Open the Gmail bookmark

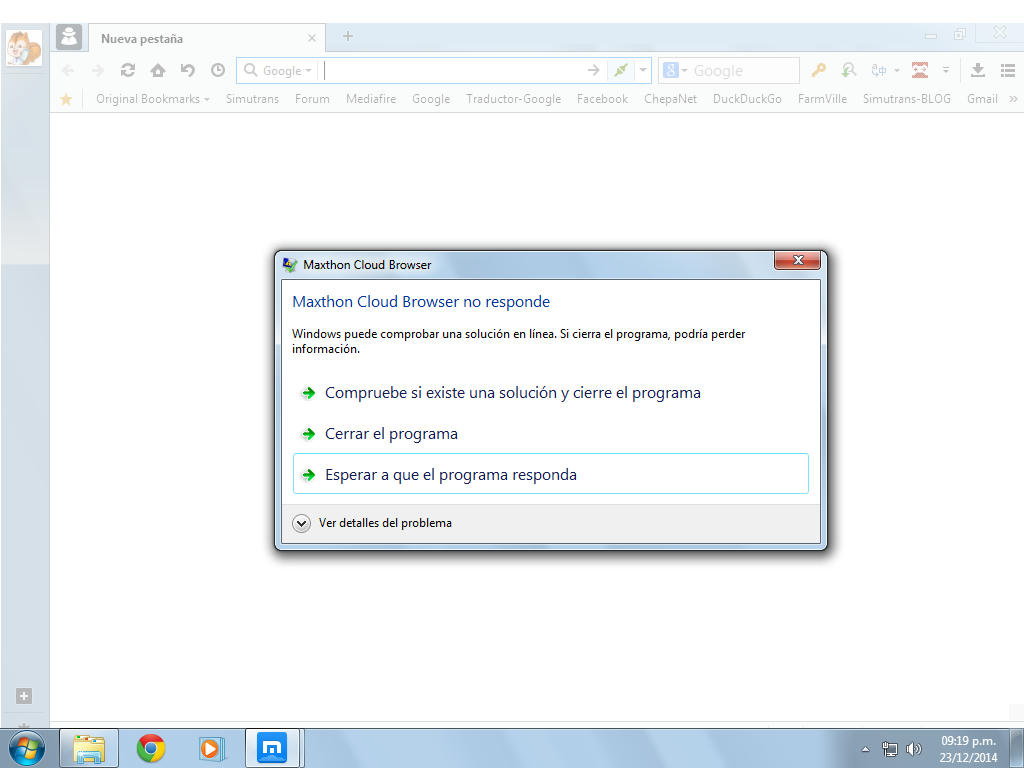click(x=982, y=99)
